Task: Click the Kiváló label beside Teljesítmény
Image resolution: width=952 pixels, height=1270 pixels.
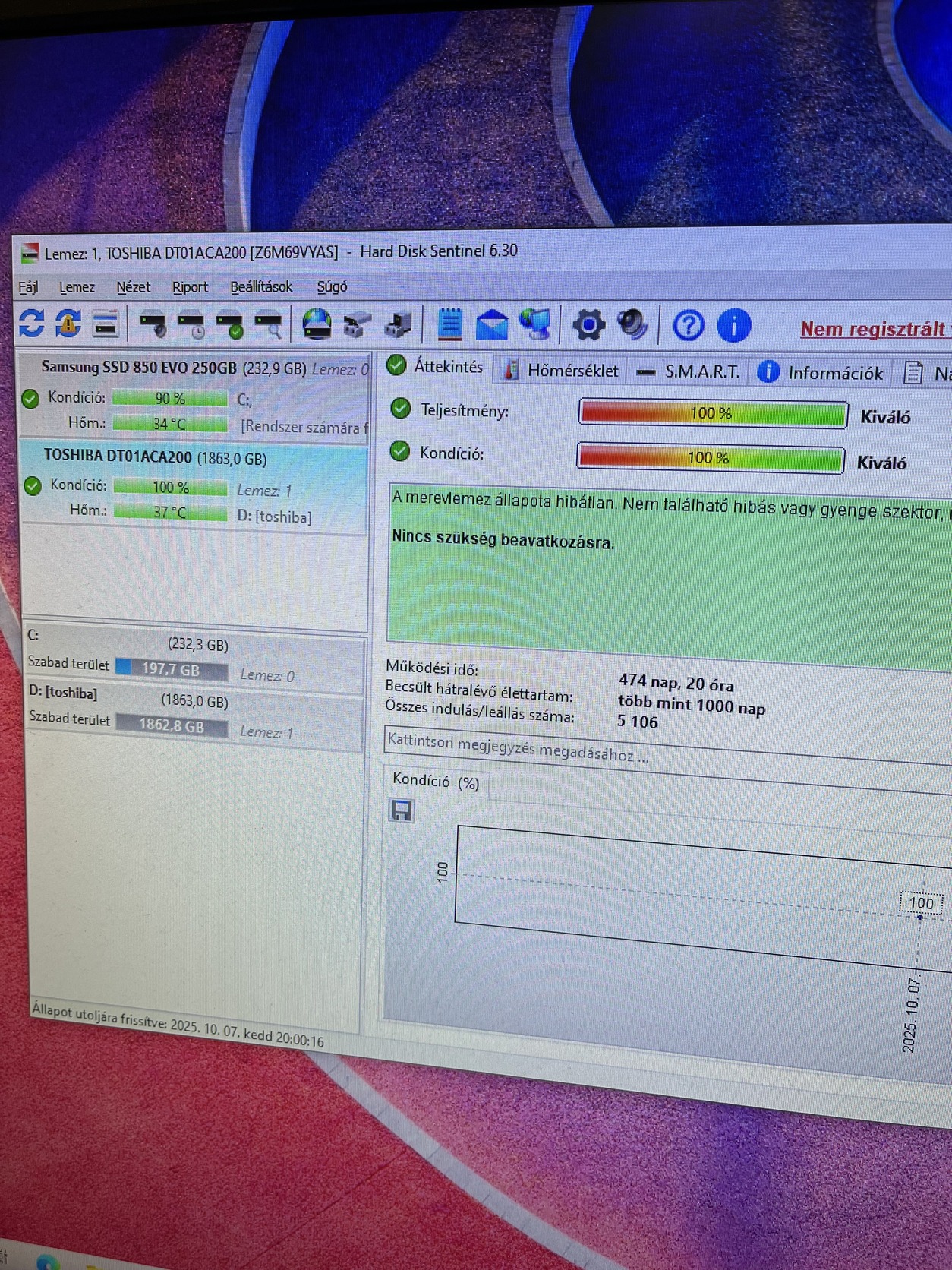Action: (885, 417)
